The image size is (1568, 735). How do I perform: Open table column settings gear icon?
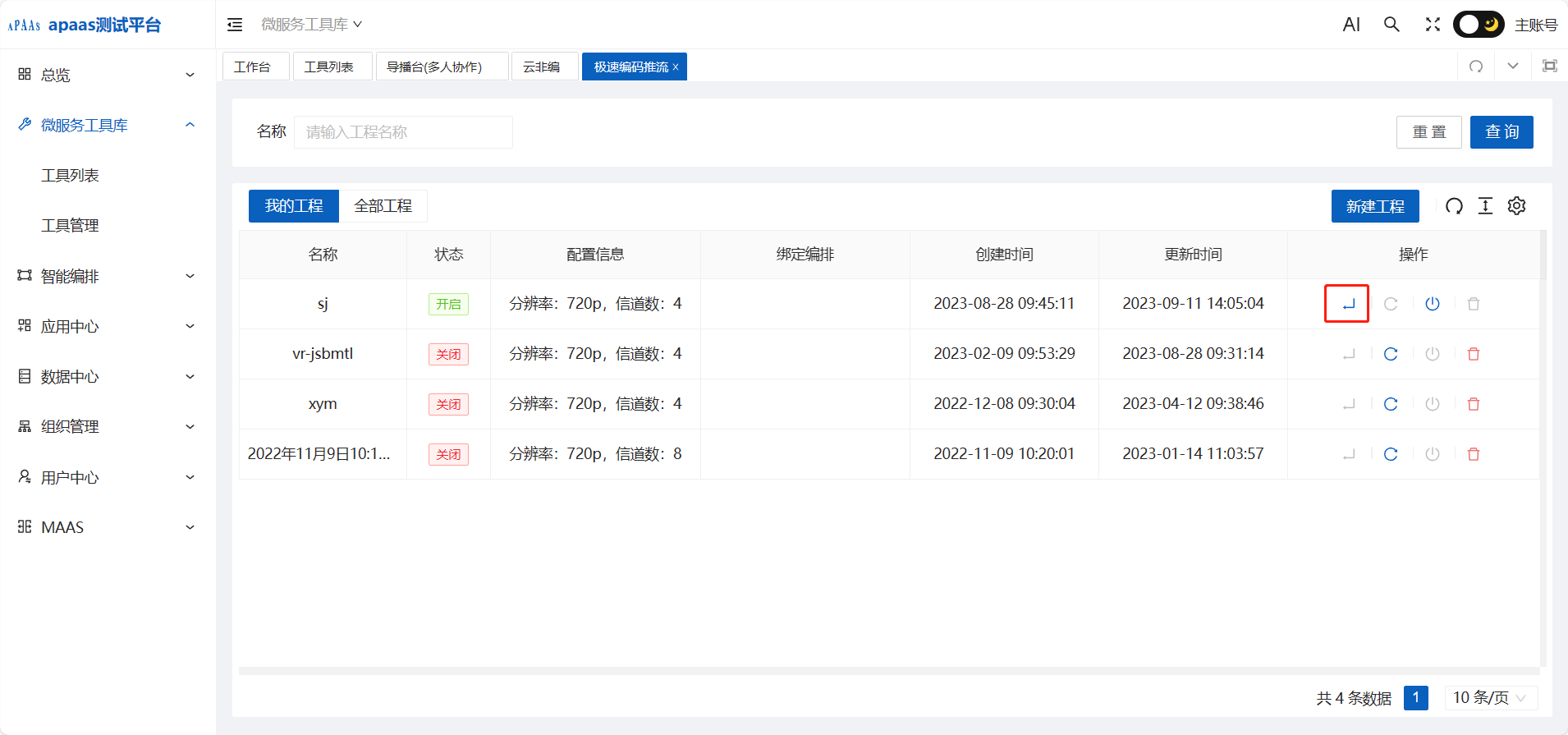tap(1516, 206)
